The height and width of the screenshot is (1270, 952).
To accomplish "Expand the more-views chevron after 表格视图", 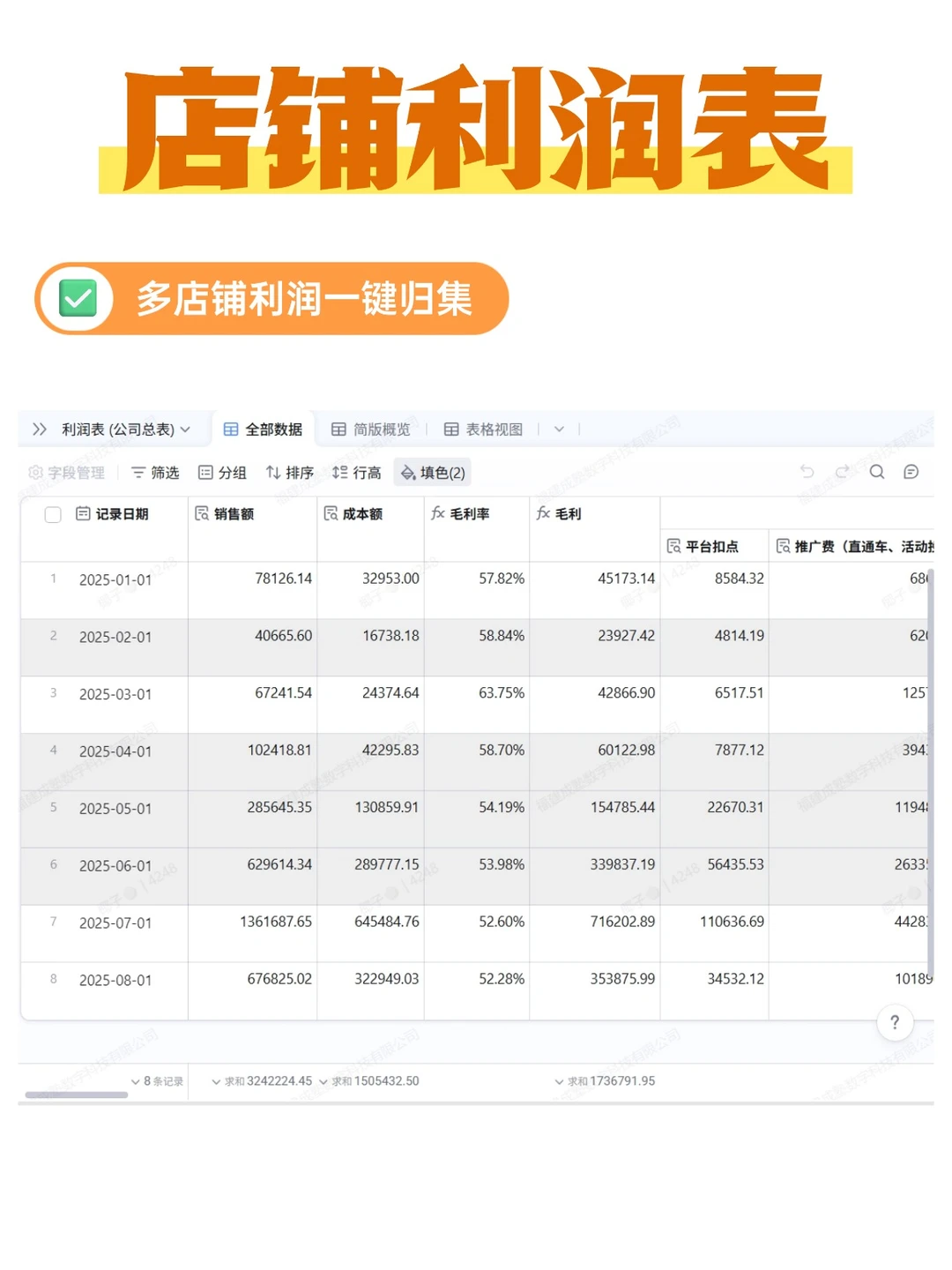I will pyautogui.click(x=559, y=430).
